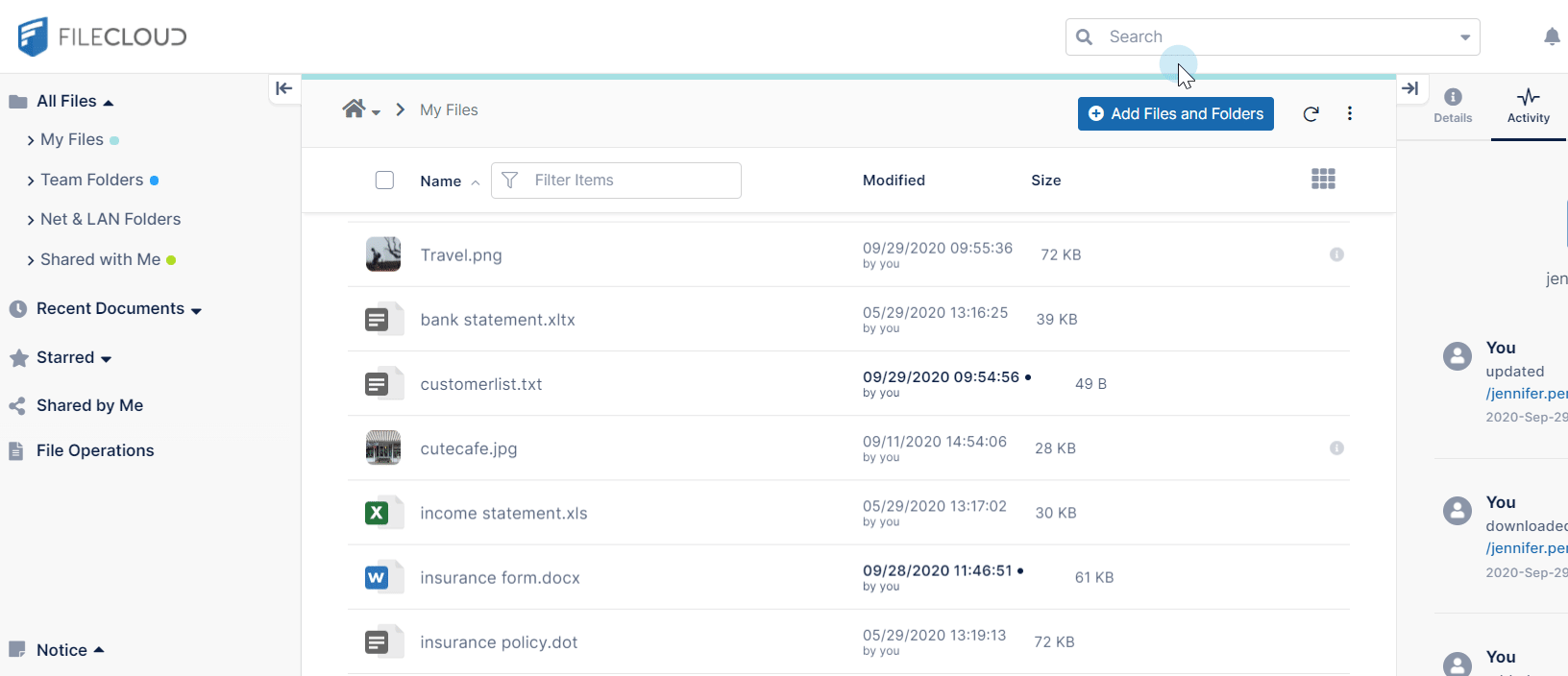Expand Team Folders in sidebar
The width and height of the screenshot is (1568, 676).
pyautogui.click(x=31, y=181)
